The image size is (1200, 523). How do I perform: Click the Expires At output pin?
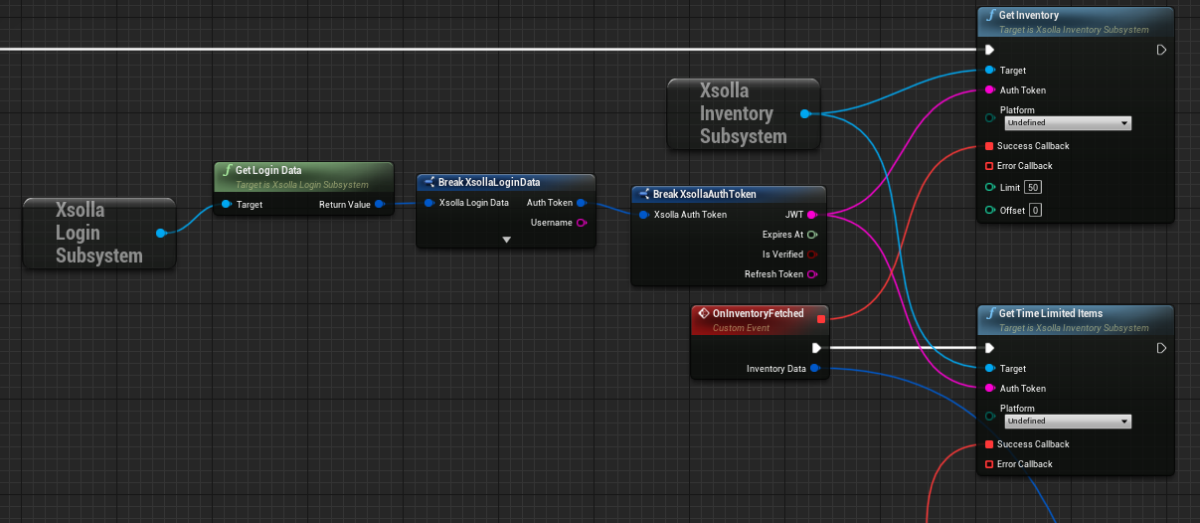tap(811, 235)
